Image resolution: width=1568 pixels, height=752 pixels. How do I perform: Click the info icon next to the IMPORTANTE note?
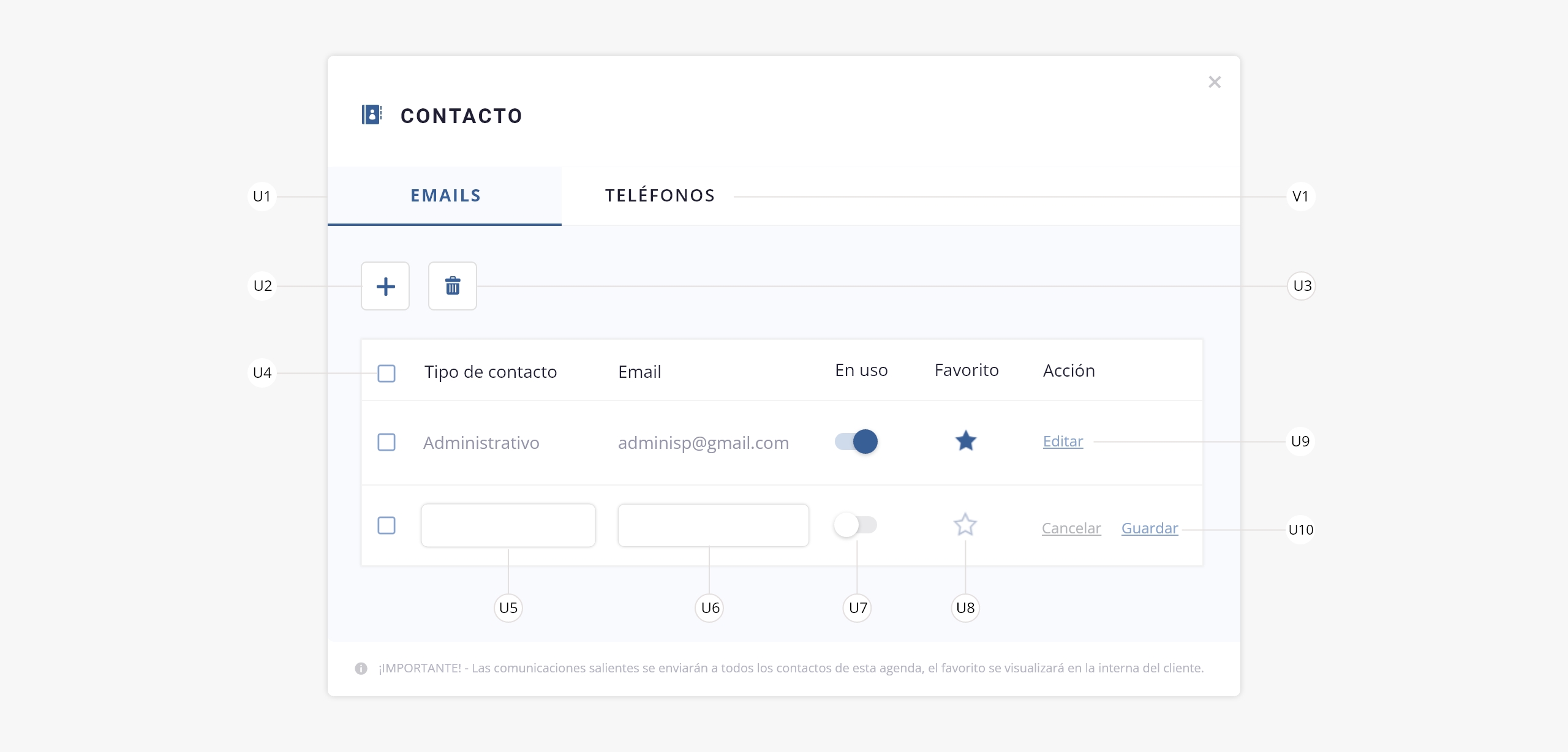pos(361,668)
